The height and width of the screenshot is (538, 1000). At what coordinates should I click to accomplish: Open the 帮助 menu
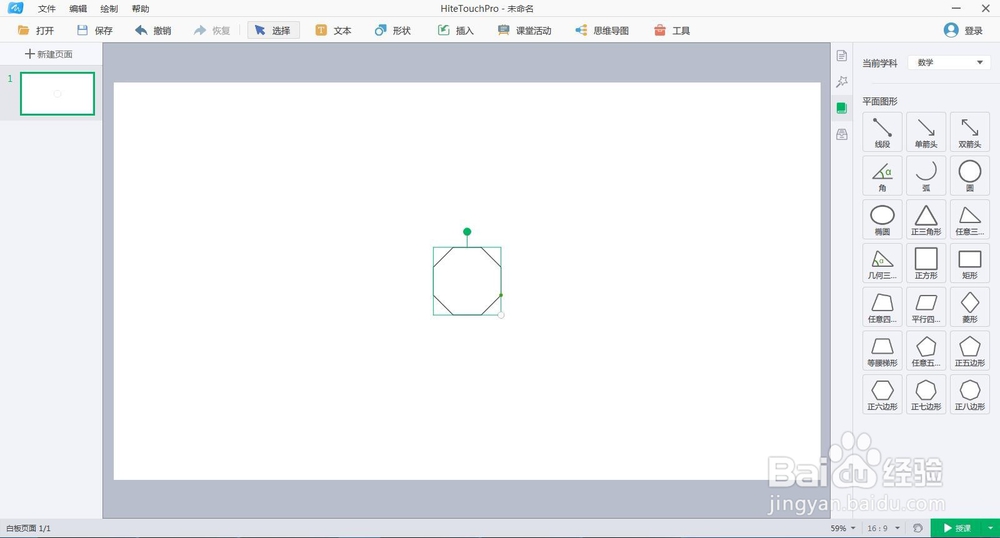coord(140,9)
